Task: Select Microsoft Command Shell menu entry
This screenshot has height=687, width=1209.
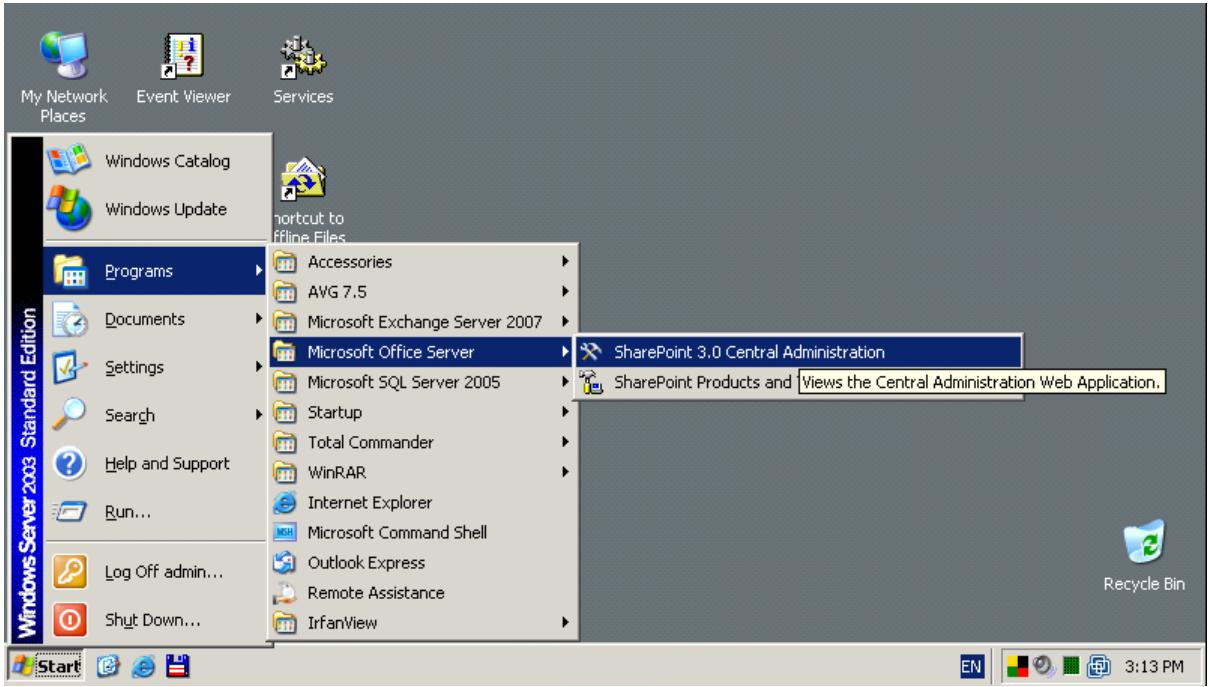Action: tap(423, 533)
